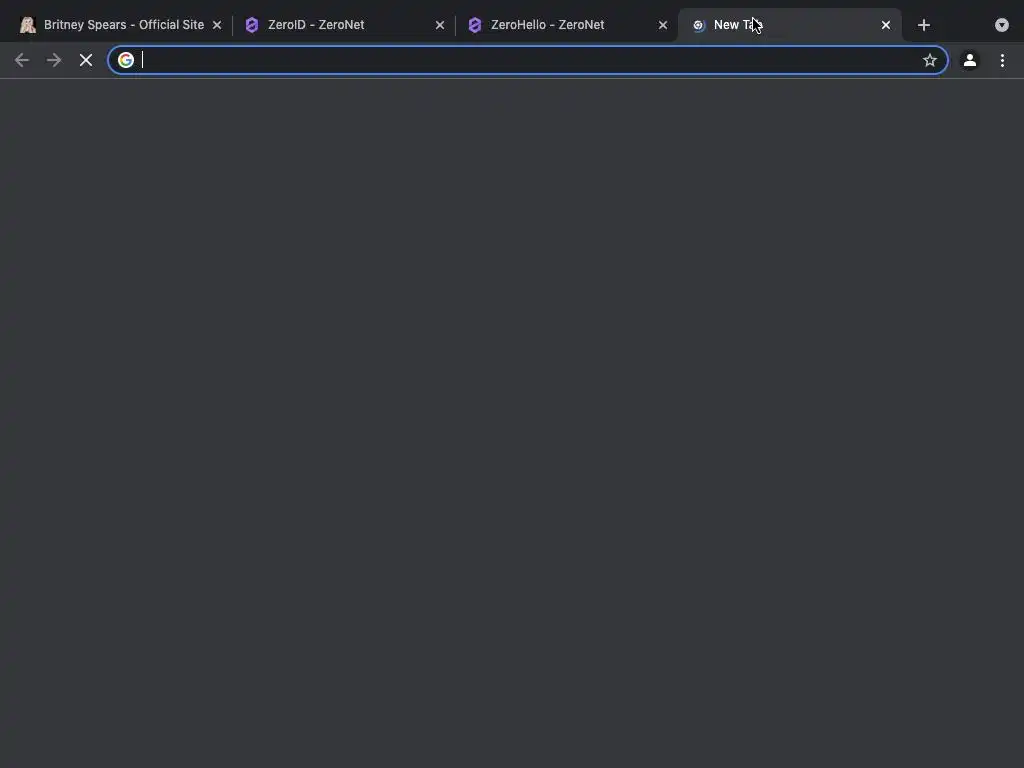
Task: Close the New Tab tab
Action: [x=886, y=25]
